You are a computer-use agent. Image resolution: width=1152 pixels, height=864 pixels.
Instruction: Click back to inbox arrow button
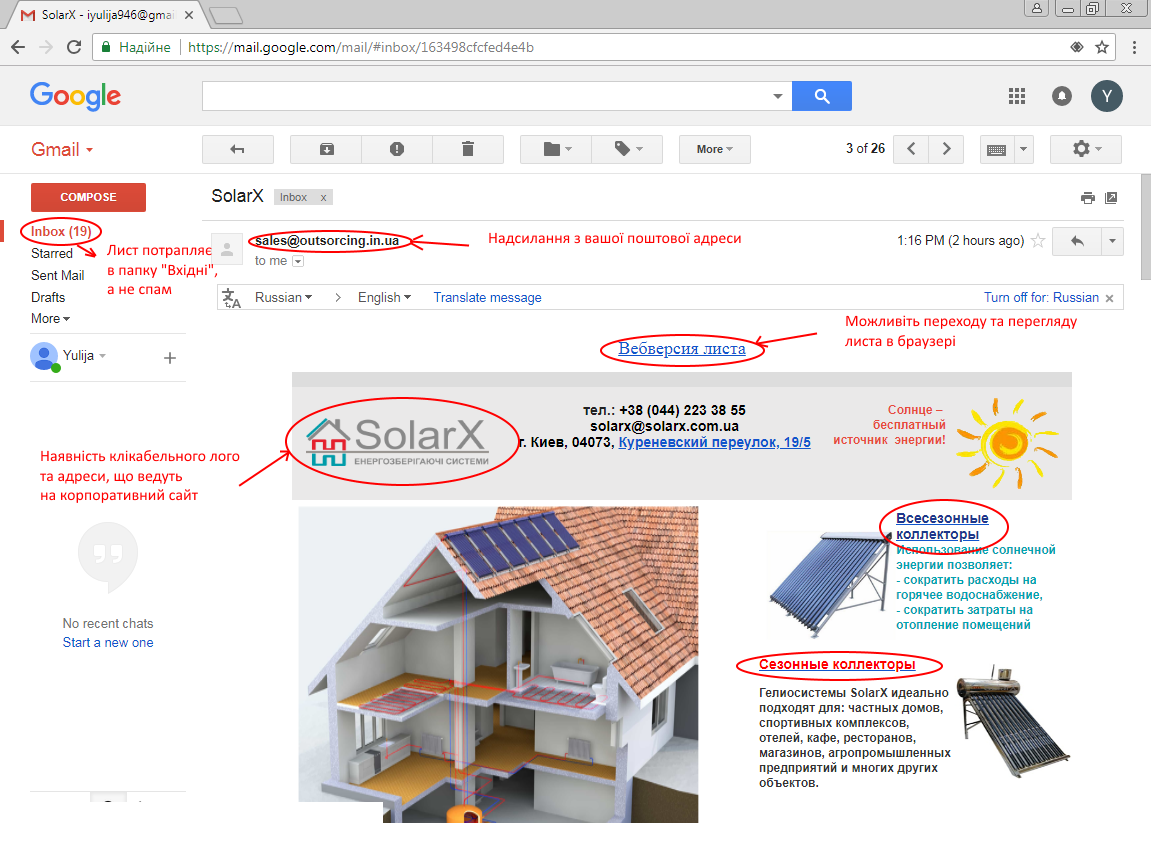pos(237,149)
